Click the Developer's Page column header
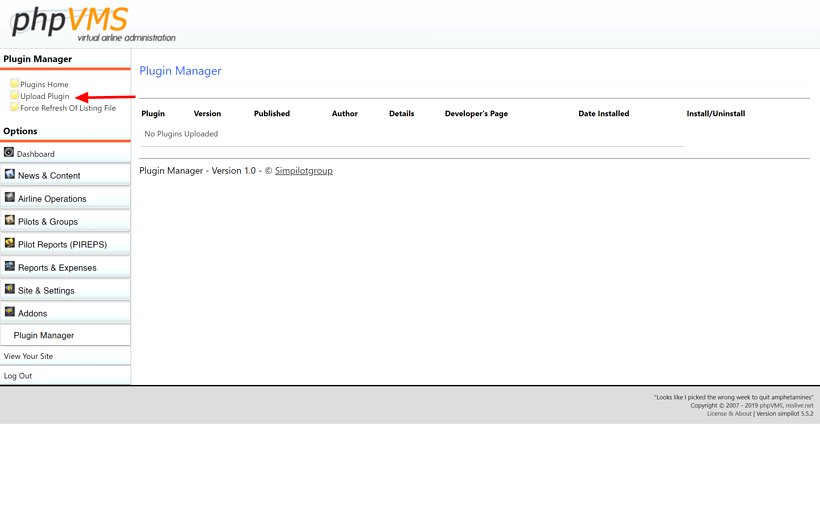The image size is (820, 528). [476, 113]
